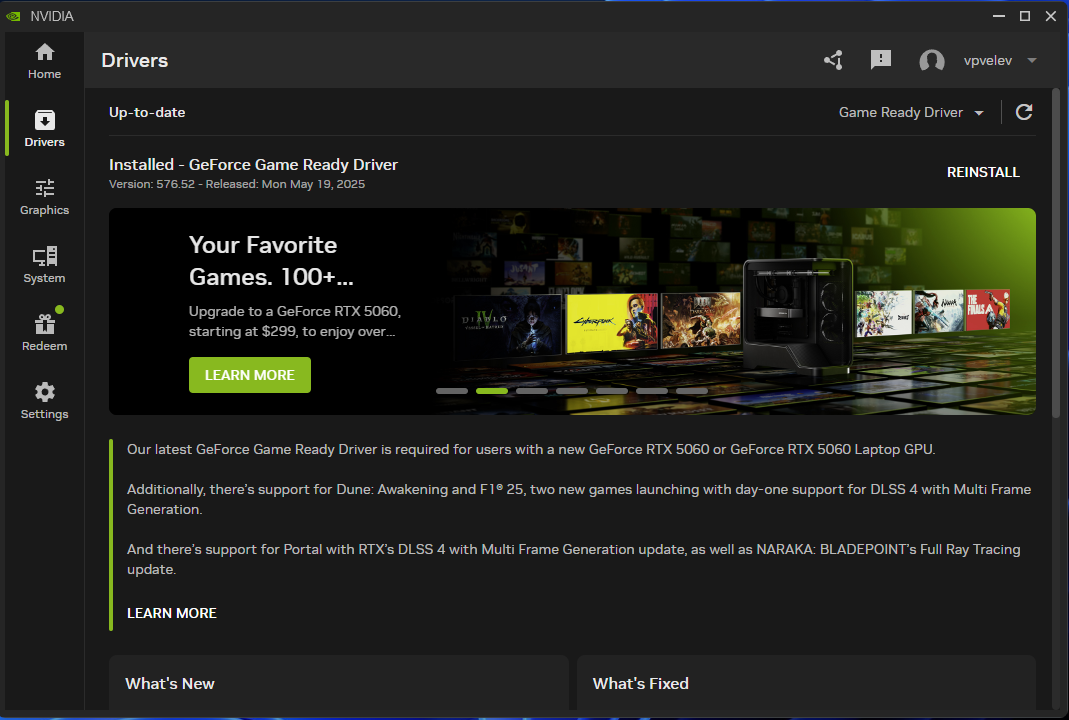Select the last banner carousel indicator
The height and width of the screenshot is (720, 1069).
692,391
